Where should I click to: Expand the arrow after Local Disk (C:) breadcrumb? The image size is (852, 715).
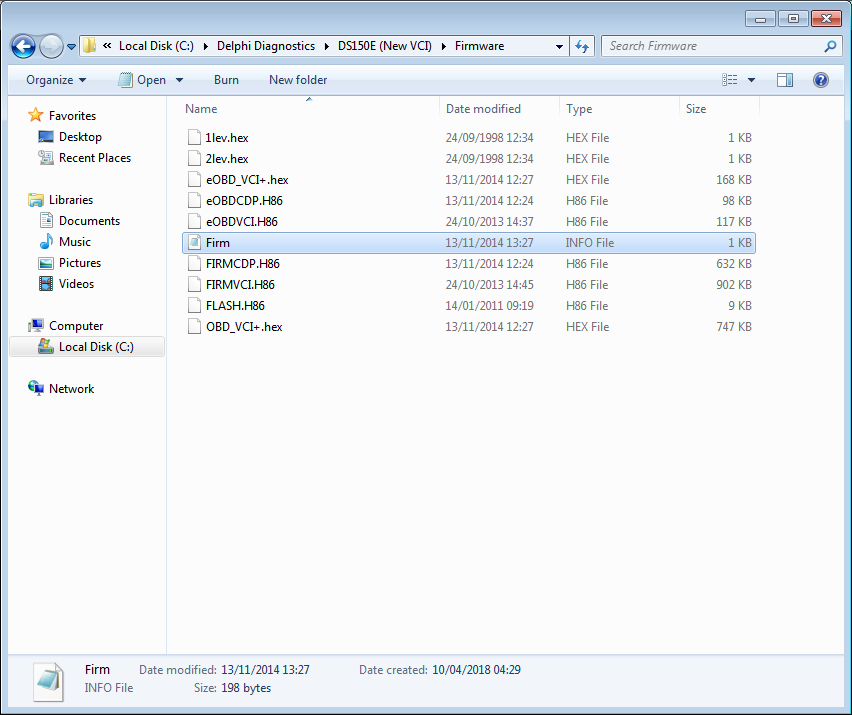tap(205, 47)
